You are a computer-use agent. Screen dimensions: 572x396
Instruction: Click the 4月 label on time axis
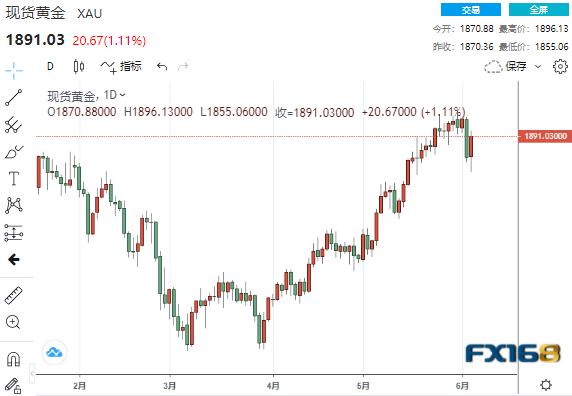(x=273, y=386)
